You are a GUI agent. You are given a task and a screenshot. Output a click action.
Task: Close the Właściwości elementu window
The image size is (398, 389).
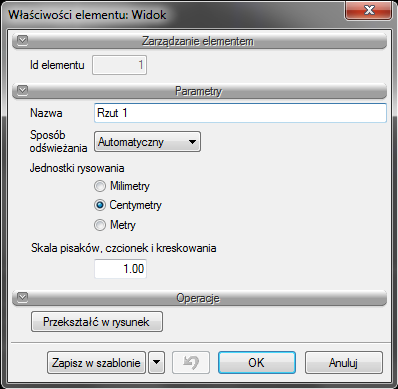[368, 10]
